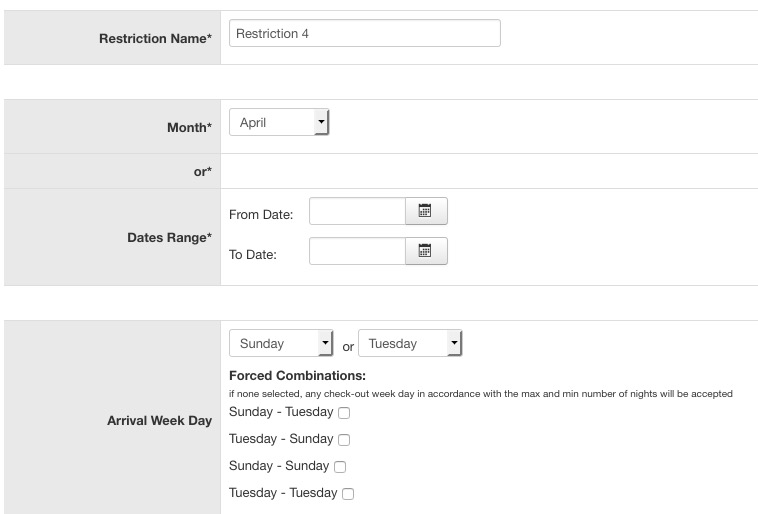Click the Forced Combinations heading

click(297, 376)
